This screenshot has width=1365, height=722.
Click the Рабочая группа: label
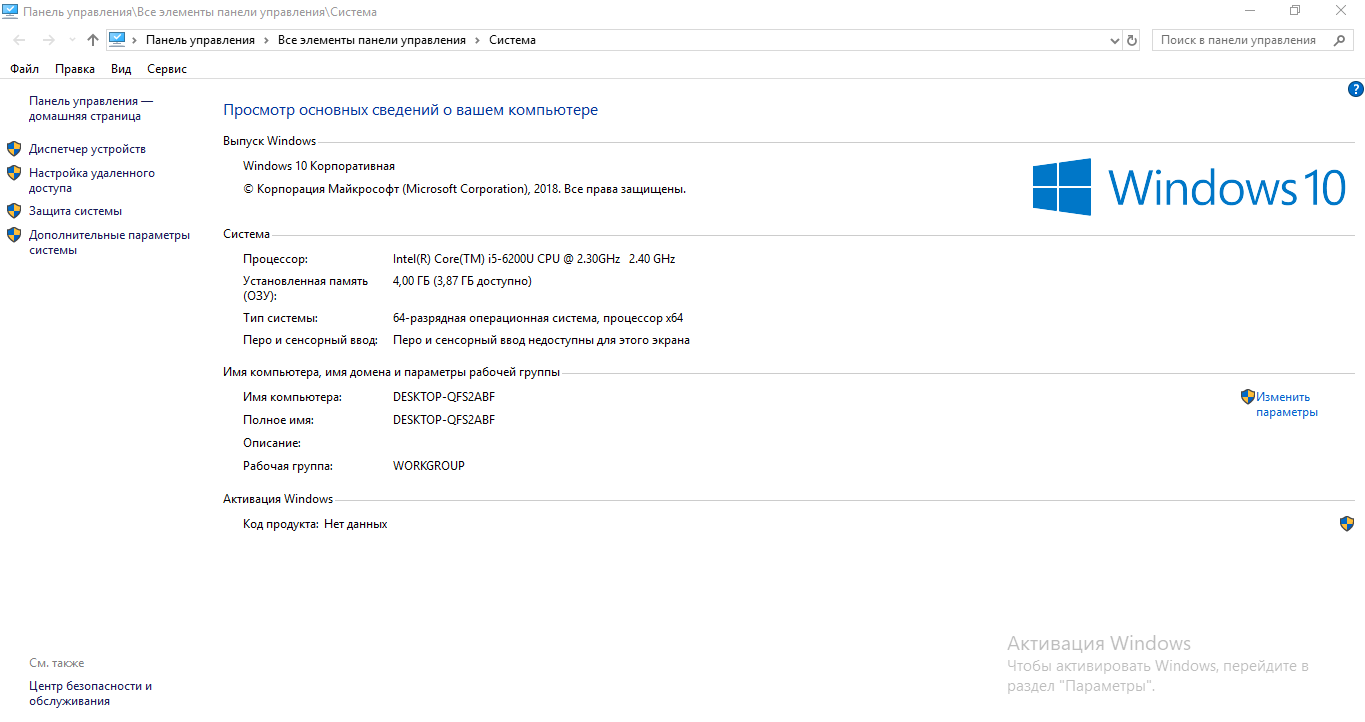(288, 466)
